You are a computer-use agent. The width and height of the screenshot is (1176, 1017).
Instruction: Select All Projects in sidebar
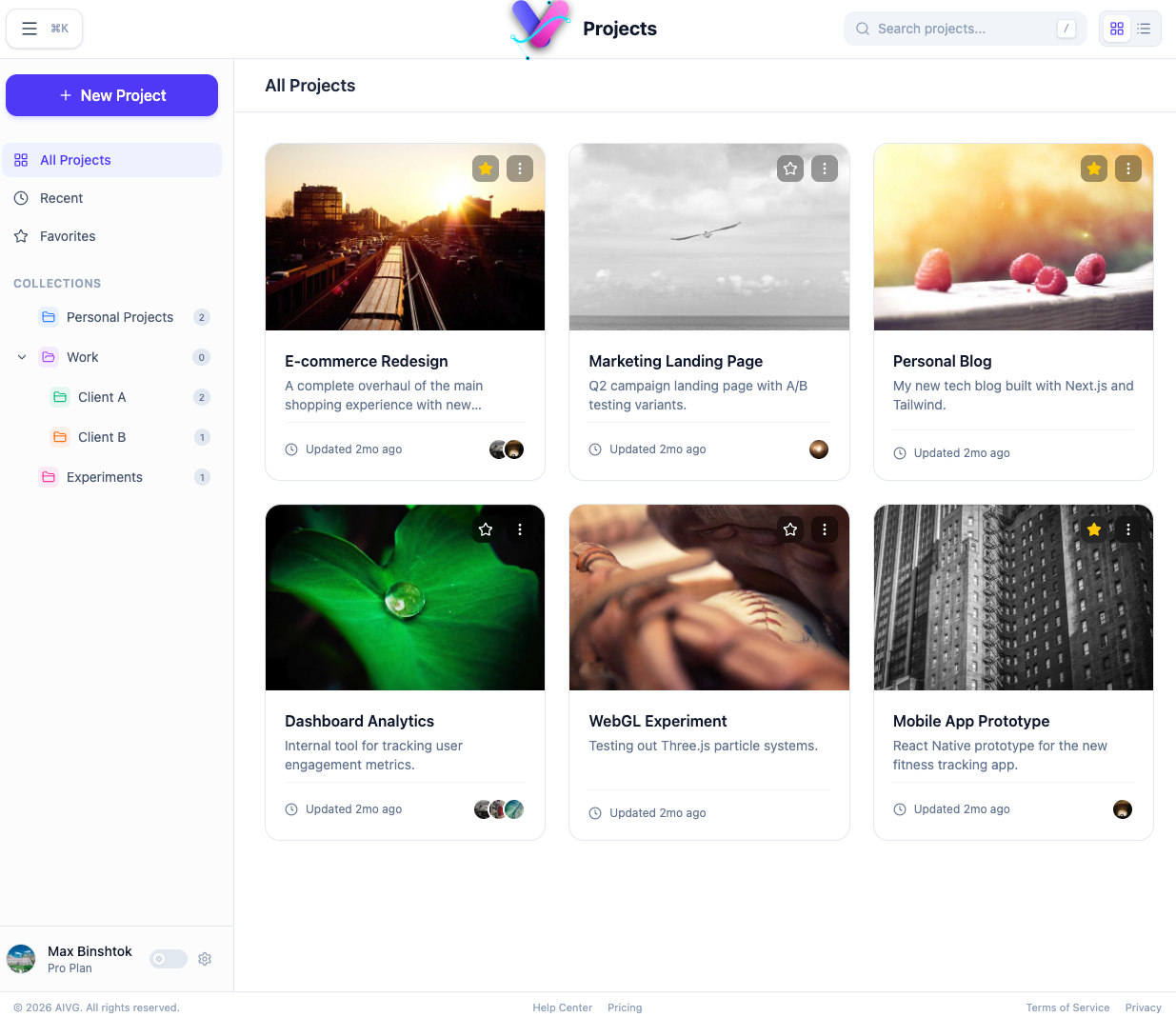click(x=111, y=160)
